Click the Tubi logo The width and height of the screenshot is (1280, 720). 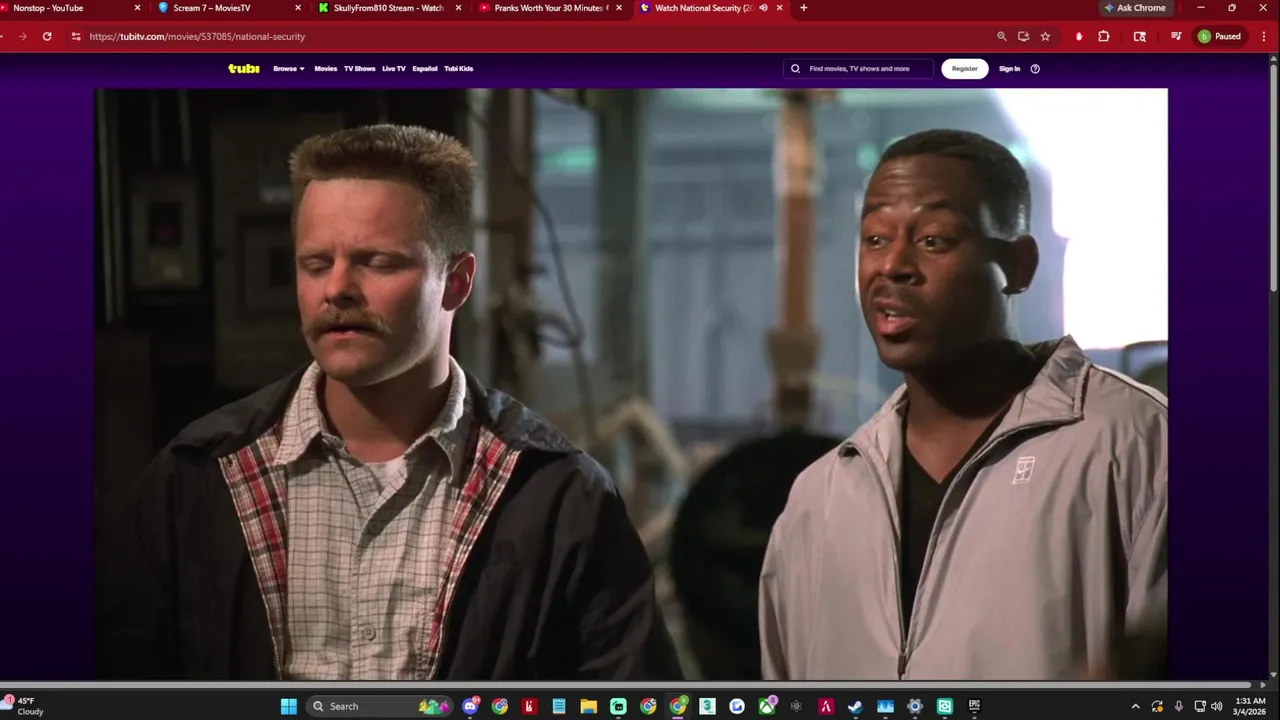point(244,69)
